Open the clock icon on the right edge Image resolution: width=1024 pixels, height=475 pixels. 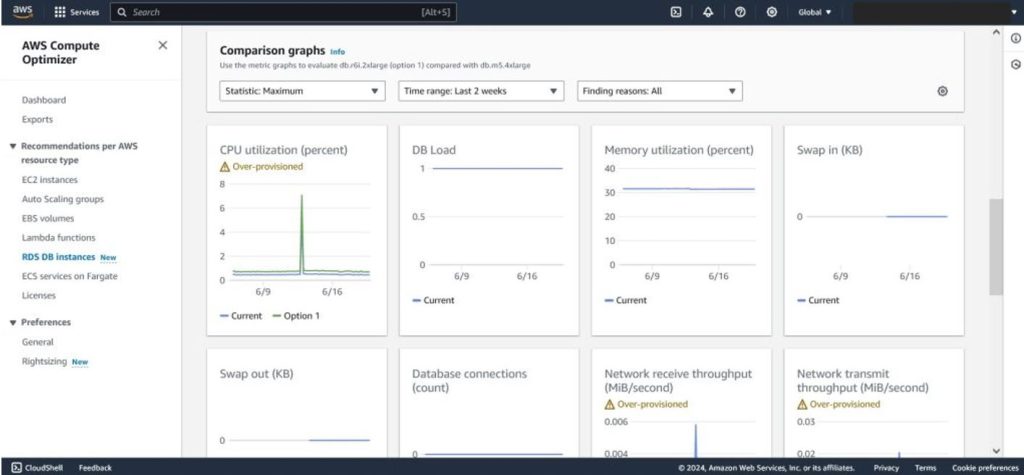[x=1016, y=64]
